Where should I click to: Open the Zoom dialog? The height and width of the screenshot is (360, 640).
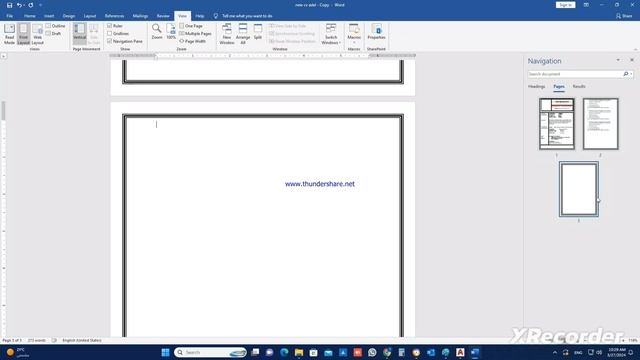[x=157, y=32]
